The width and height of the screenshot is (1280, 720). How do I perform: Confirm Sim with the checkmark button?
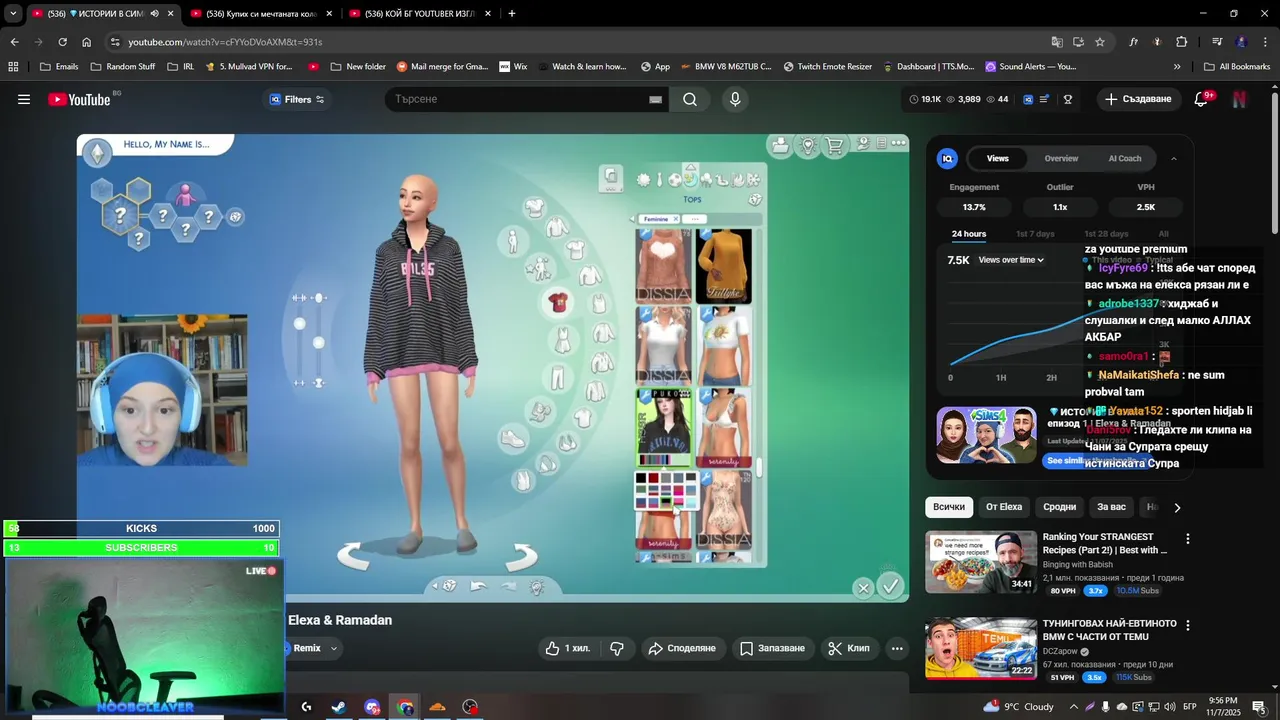pos(890,586)
